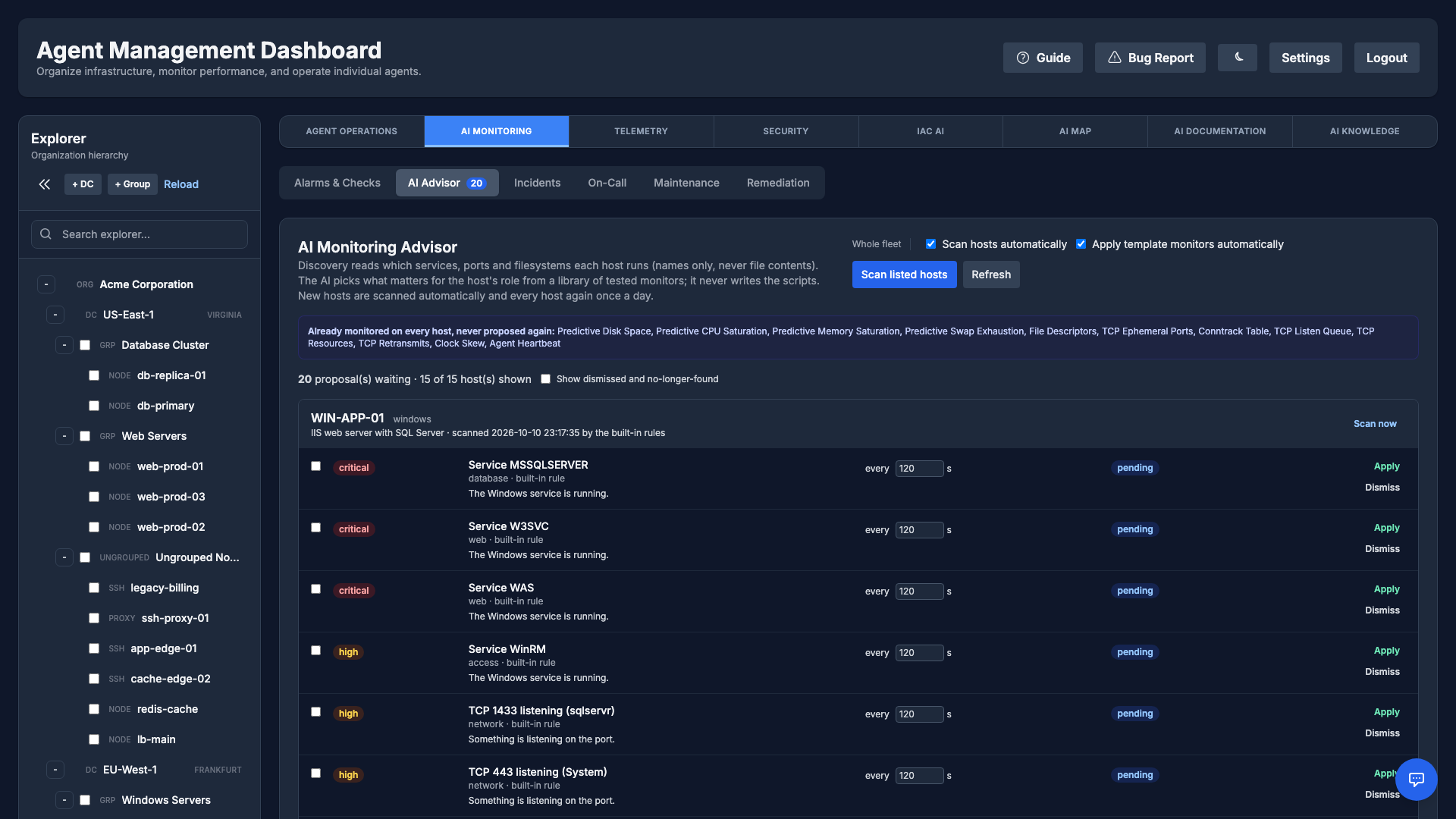Click the Logout button

(1386, 58)
